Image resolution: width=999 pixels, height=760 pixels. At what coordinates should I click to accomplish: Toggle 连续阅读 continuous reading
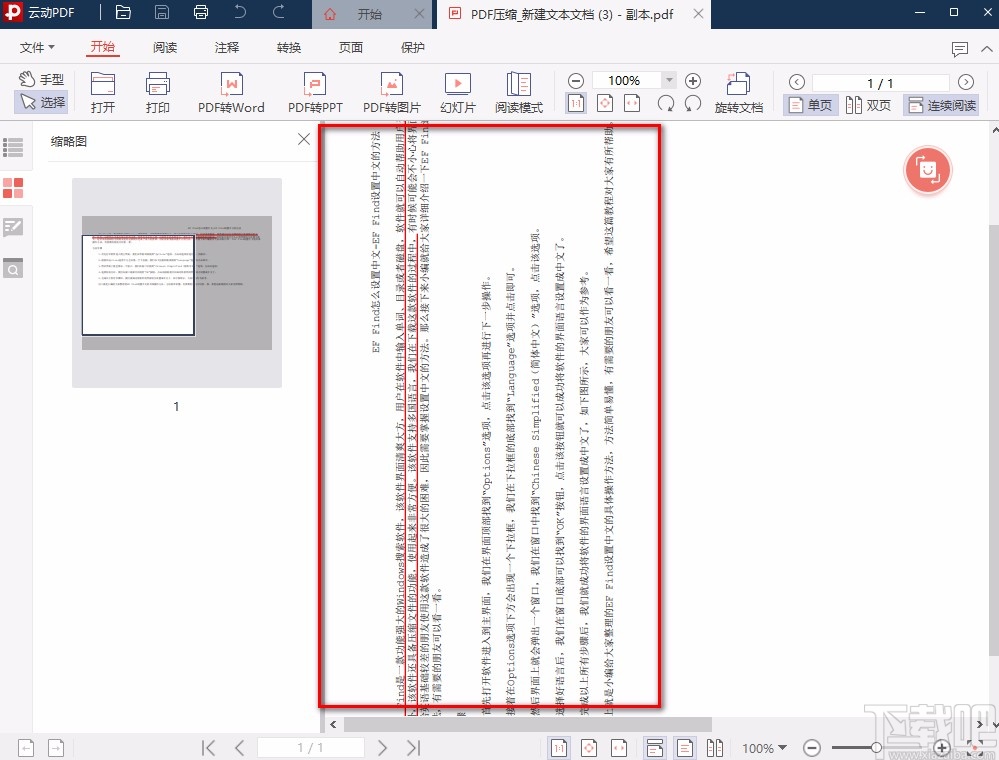click(942, 105)
